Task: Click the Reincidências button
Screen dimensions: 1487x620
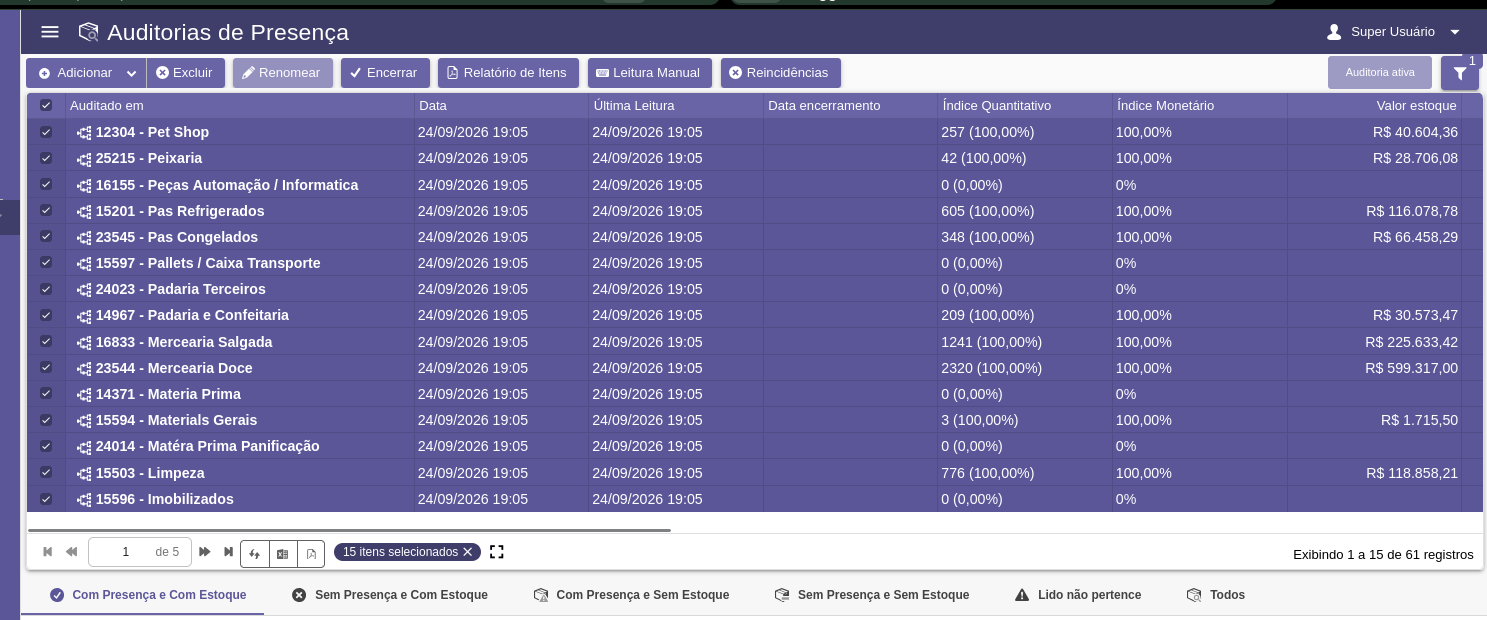Action: pos(781,73)
